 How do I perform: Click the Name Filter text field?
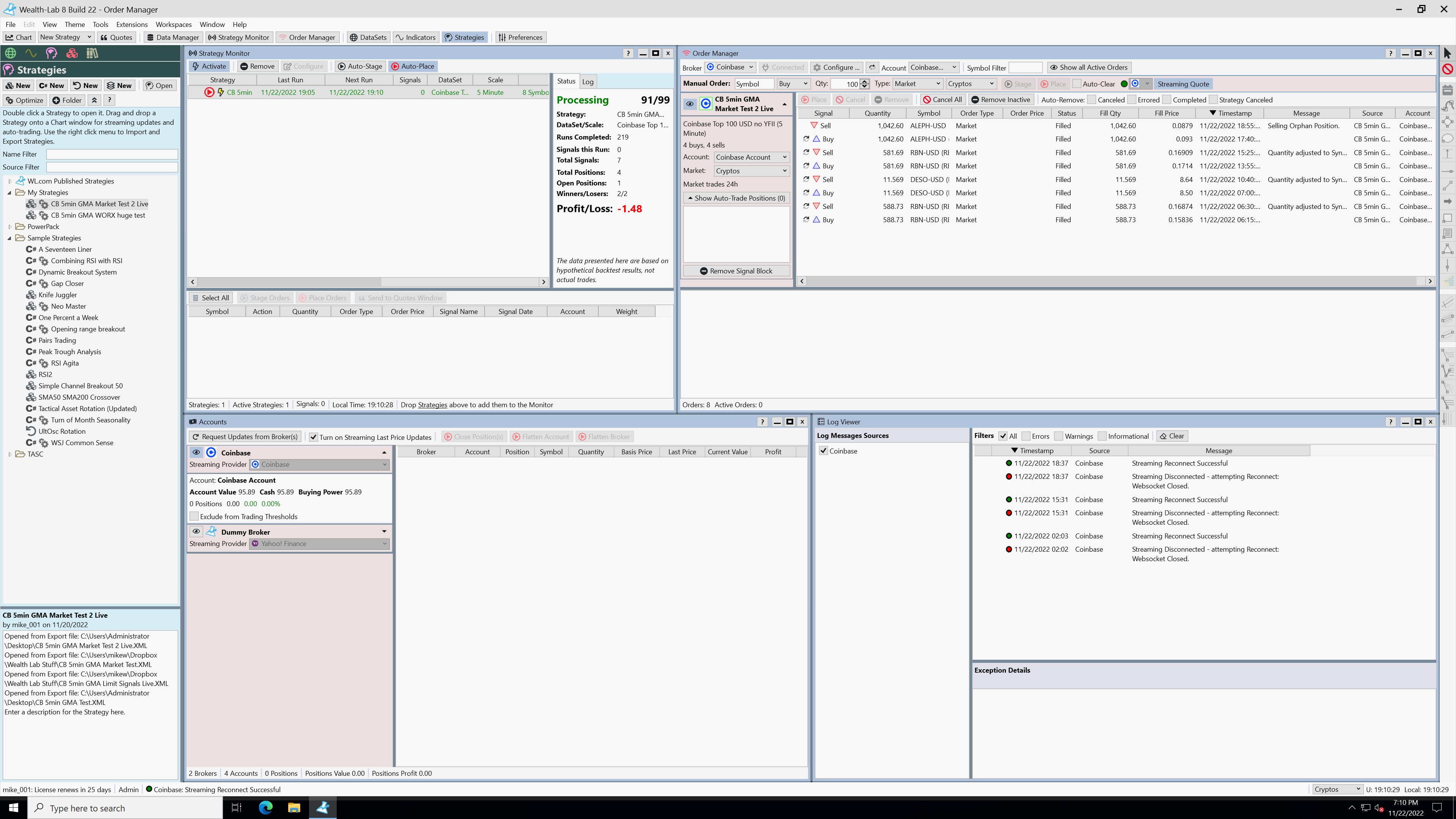pyautogui.click(x=112, y=154)
